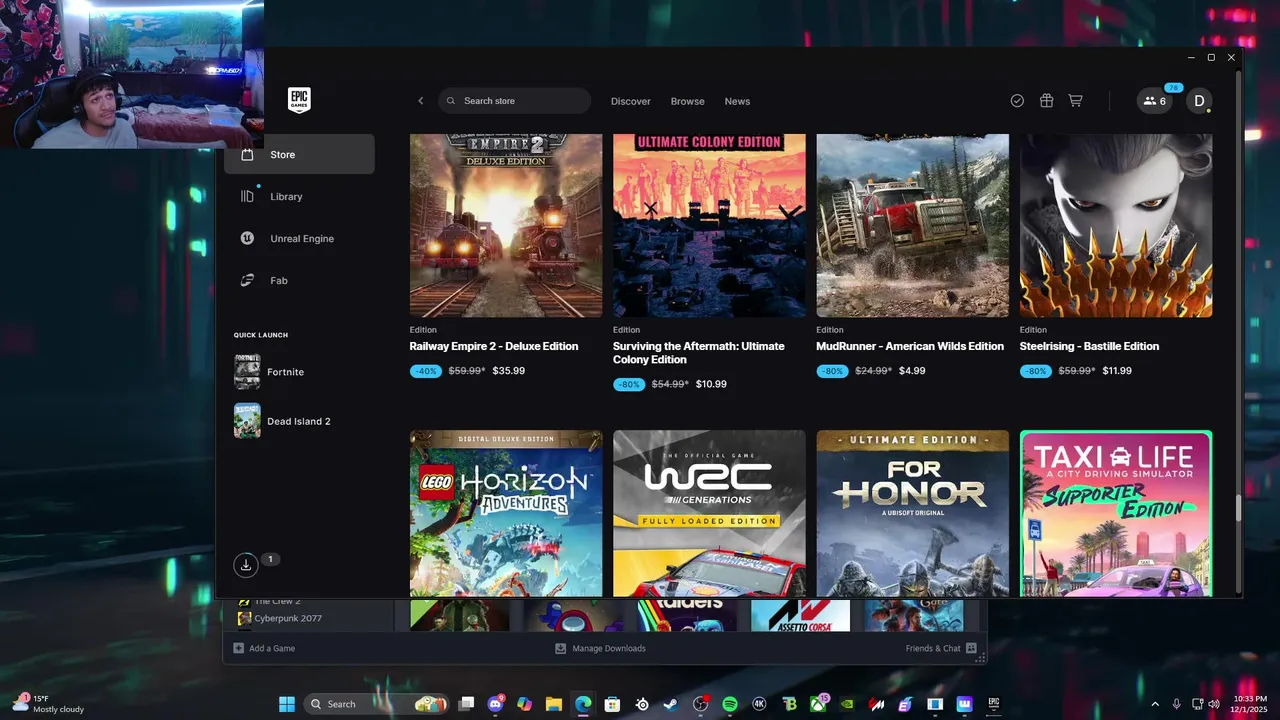Select Cyberpunk 2077 in Steam library list
Screen dimensions: 1280x720
click(x=288, y=618)
